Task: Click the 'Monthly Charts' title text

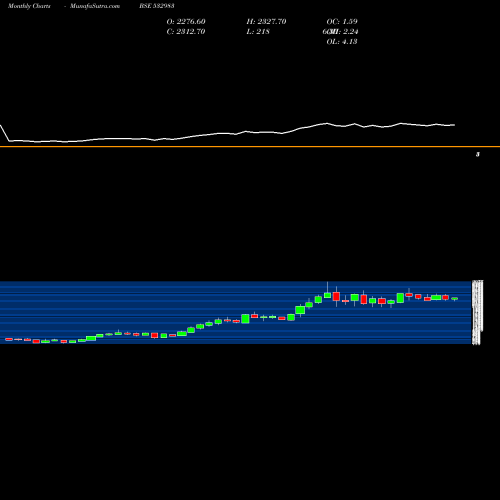Action: 29,6
